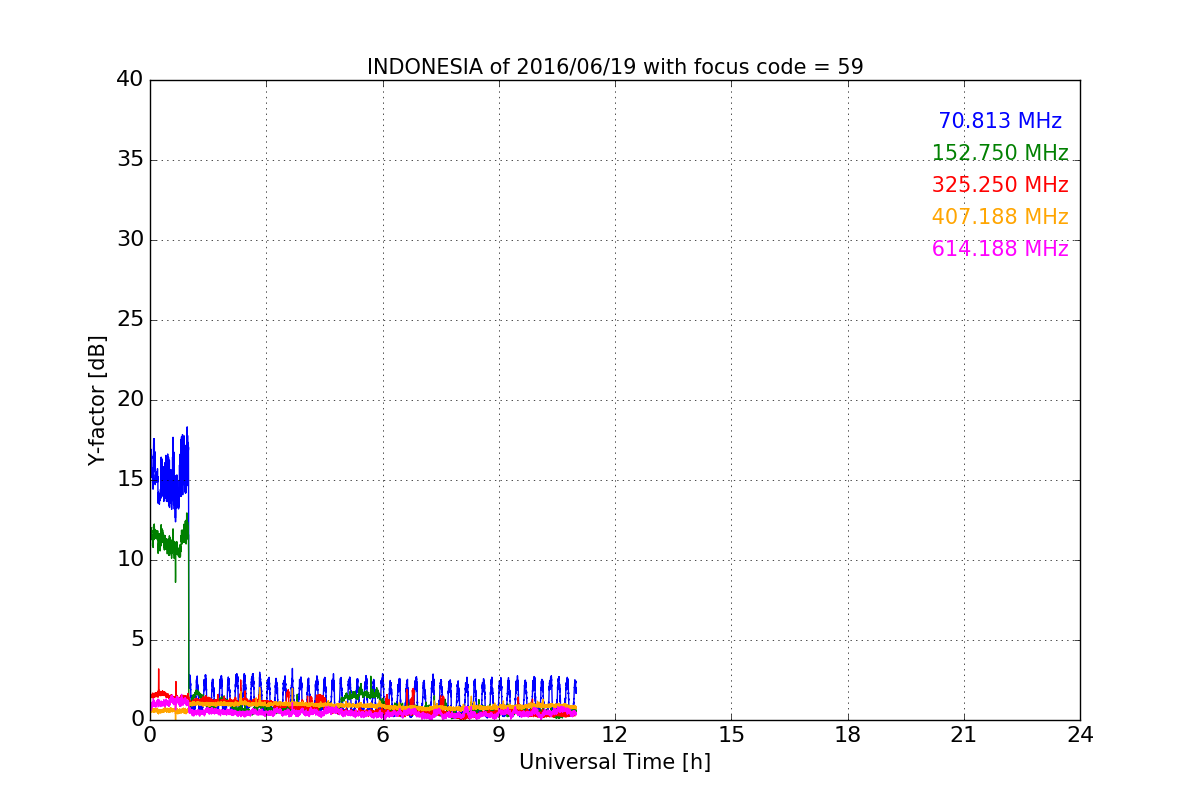Image resolution: width=1200 pixels, height=800 pixels.
Task: Click the x-axis tick value 18
Action: pyautogui.click(x=848, y=735)
